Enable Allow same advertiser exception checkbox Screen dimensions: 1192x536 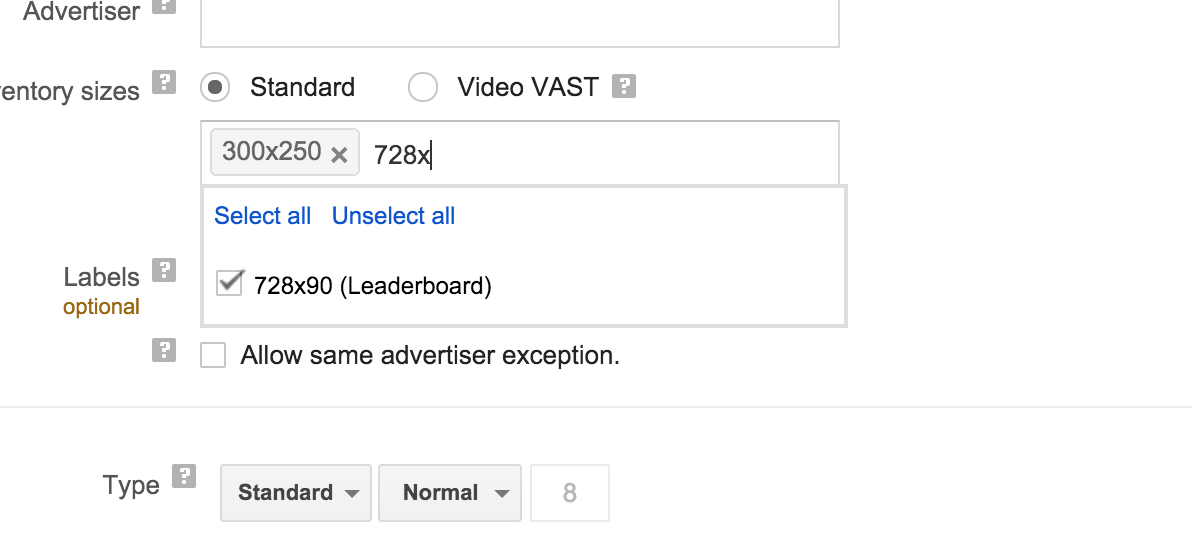pos(213,355)
